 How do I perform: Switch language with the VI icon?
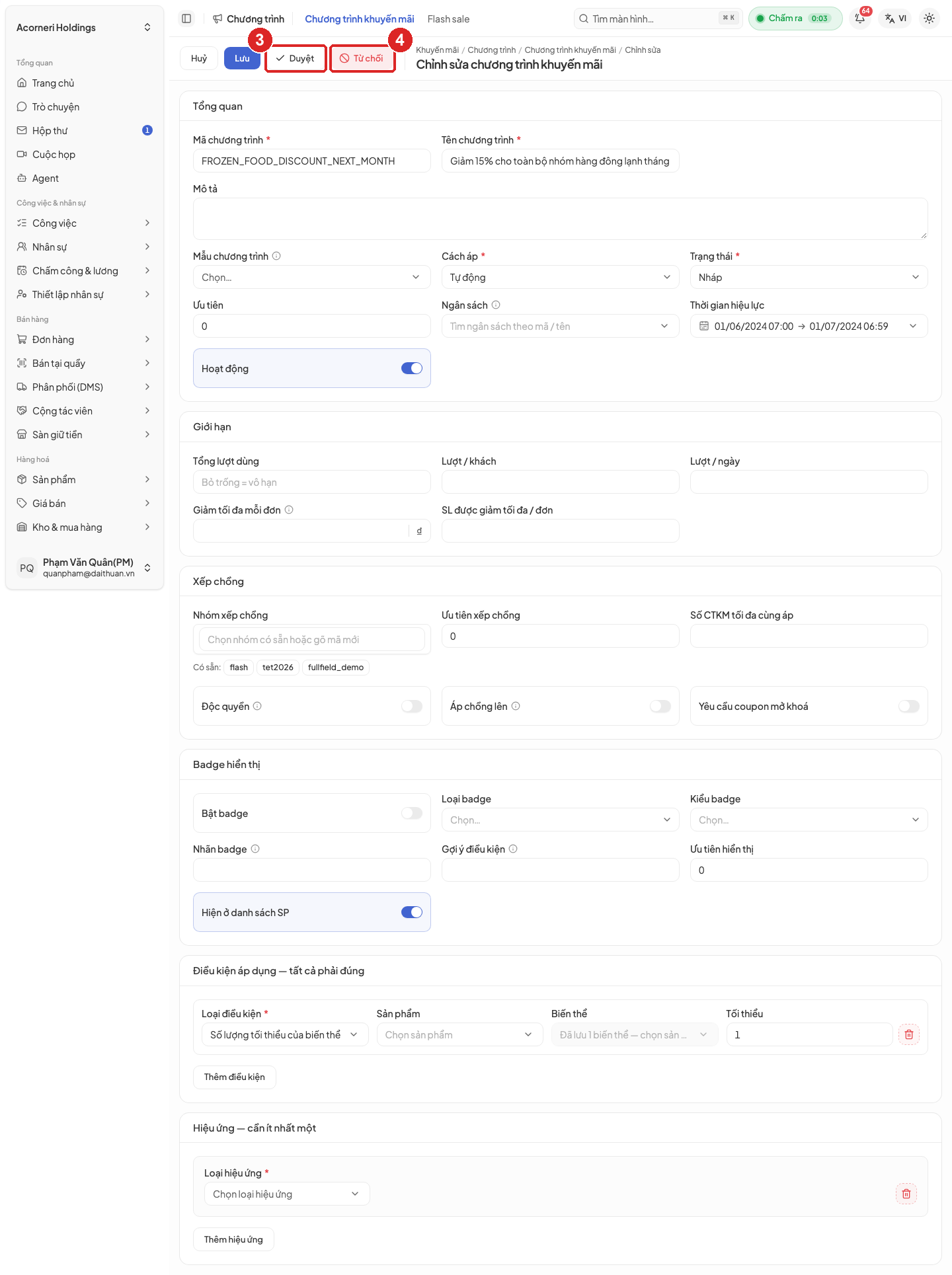[896, 19]
